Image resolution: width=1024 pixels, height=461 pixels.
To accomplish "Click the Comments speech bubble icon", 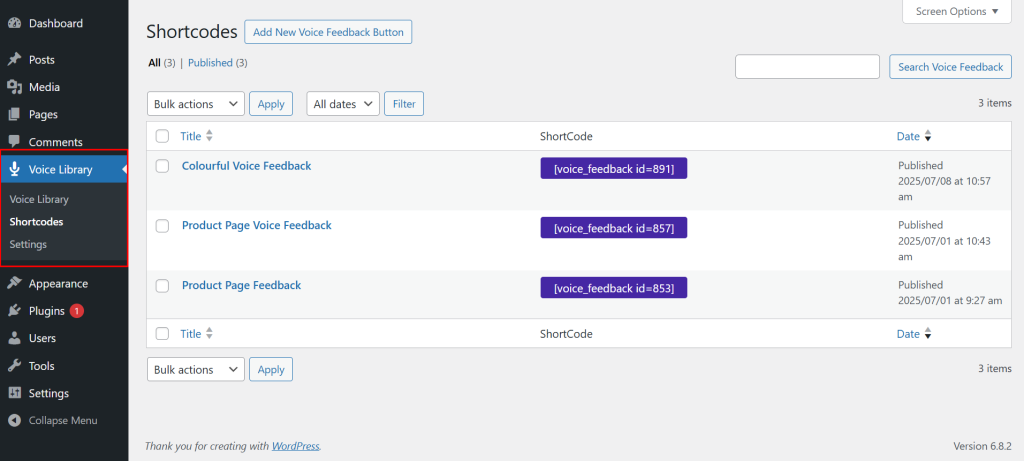I will (14, 142).
